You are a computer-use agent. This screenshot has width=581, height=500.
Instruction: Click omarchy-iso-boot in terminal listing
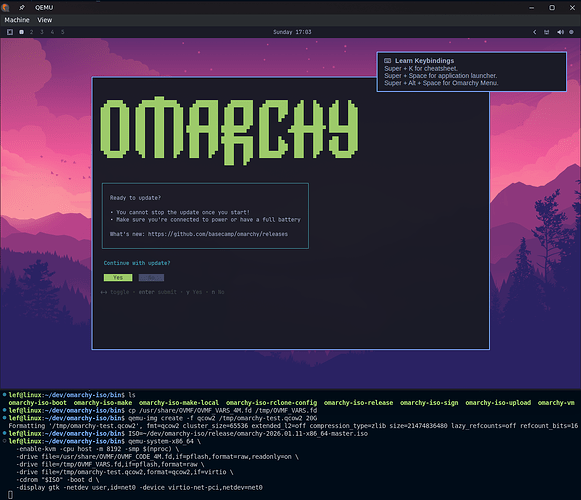[37, 403]
